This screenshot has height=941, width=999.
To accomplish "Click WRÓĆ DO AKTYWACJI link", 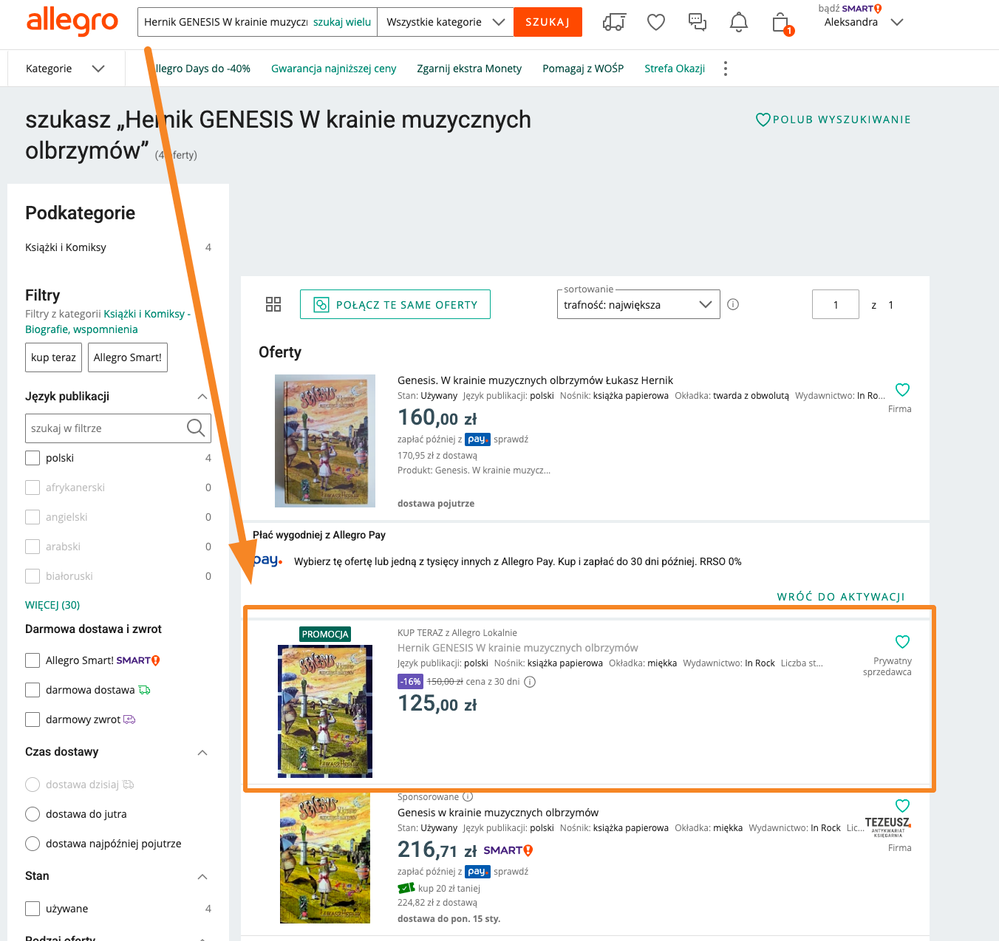I will (x=840, y=596).
